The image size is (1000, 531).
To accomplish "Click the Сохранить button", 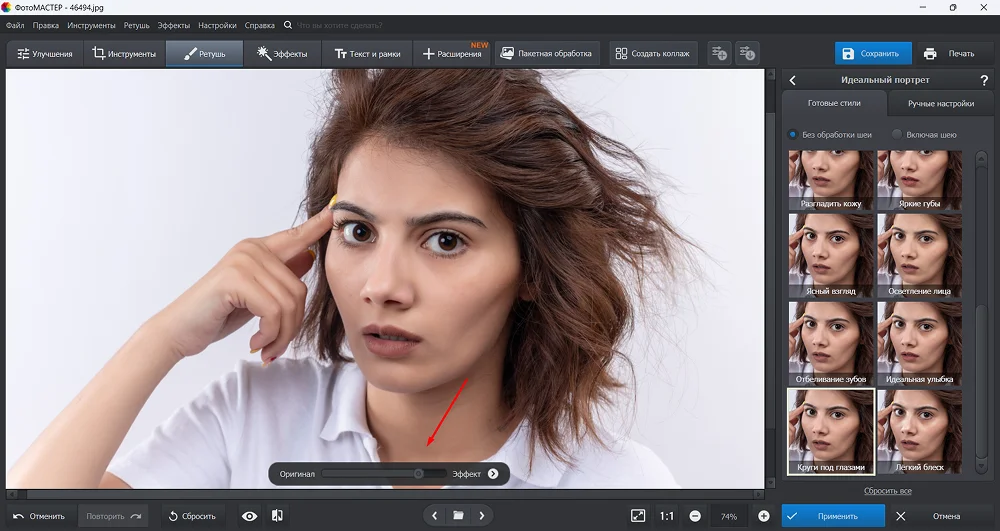I will (x=873, y=54).
